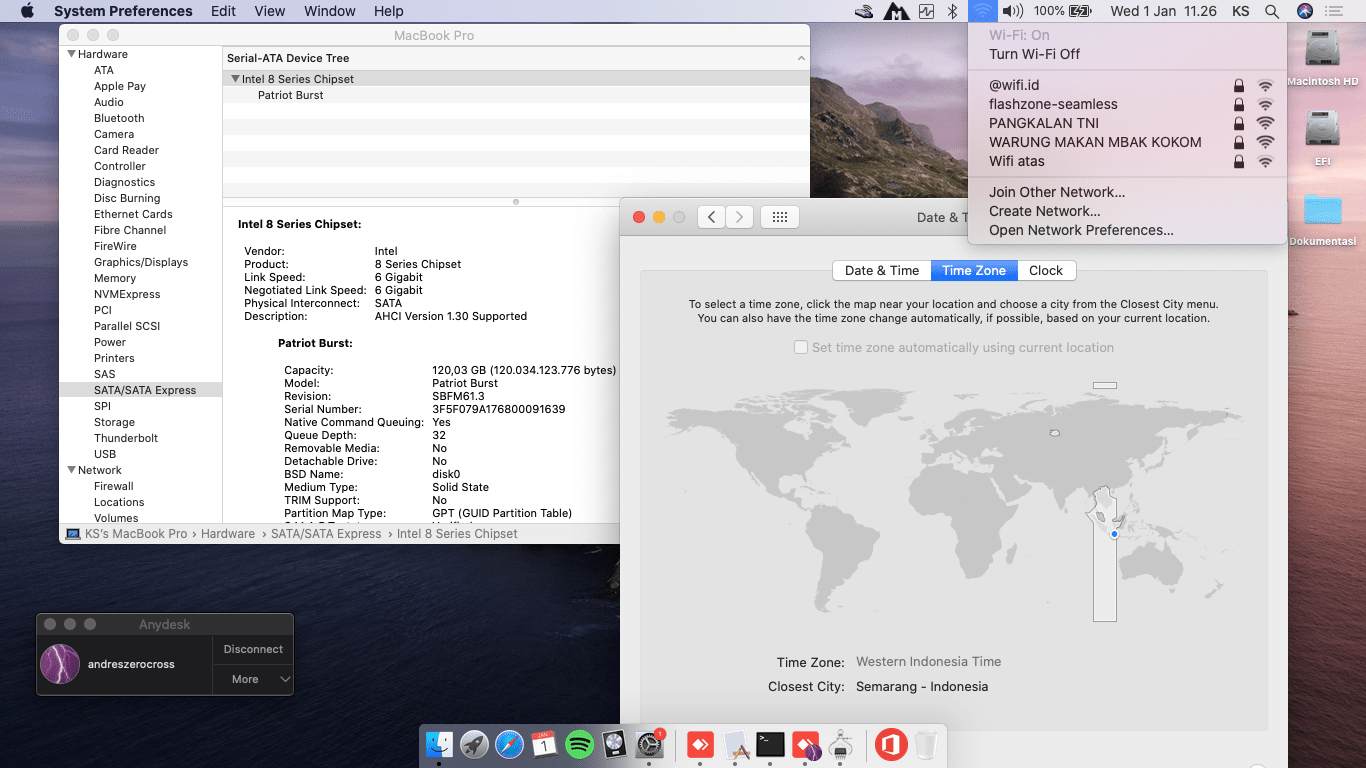1366x768 pixels.
Task: Connect to WARUNG MAKAN MBAK KOKOM network
Action: pyautogui.click(x=1127, y=142)
